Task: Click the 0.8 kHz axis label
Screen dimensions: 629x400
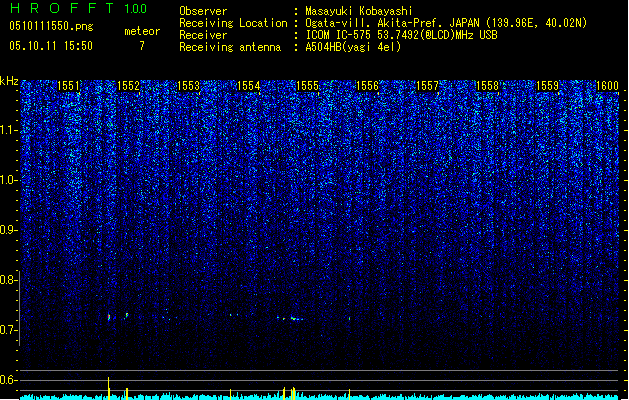Action: coord(8,280)
